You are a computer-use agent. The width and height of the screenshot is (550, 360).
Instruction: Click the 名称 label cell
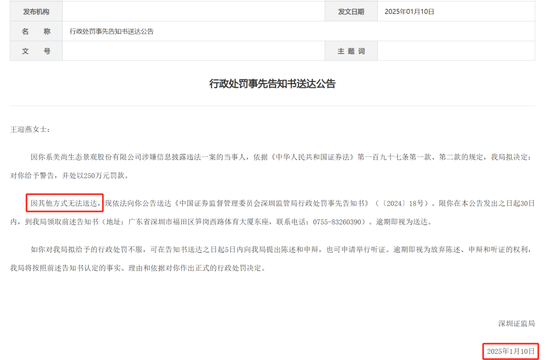click(x=36, y=31)
